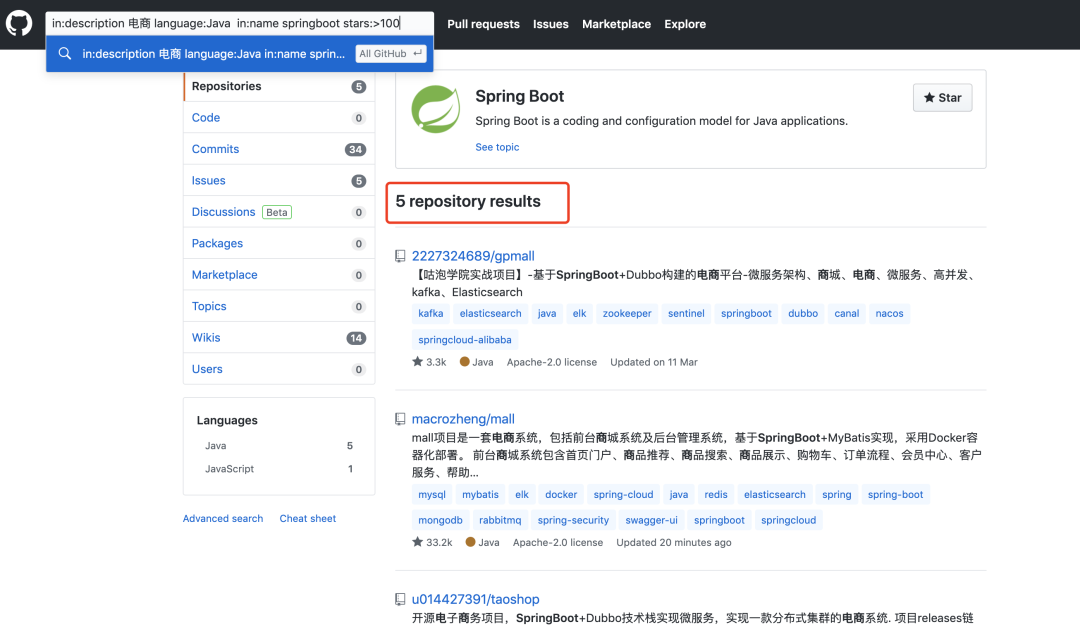Open Issues in the top navigation
The image size is (1080, 627).
click(x=551, y=24)
